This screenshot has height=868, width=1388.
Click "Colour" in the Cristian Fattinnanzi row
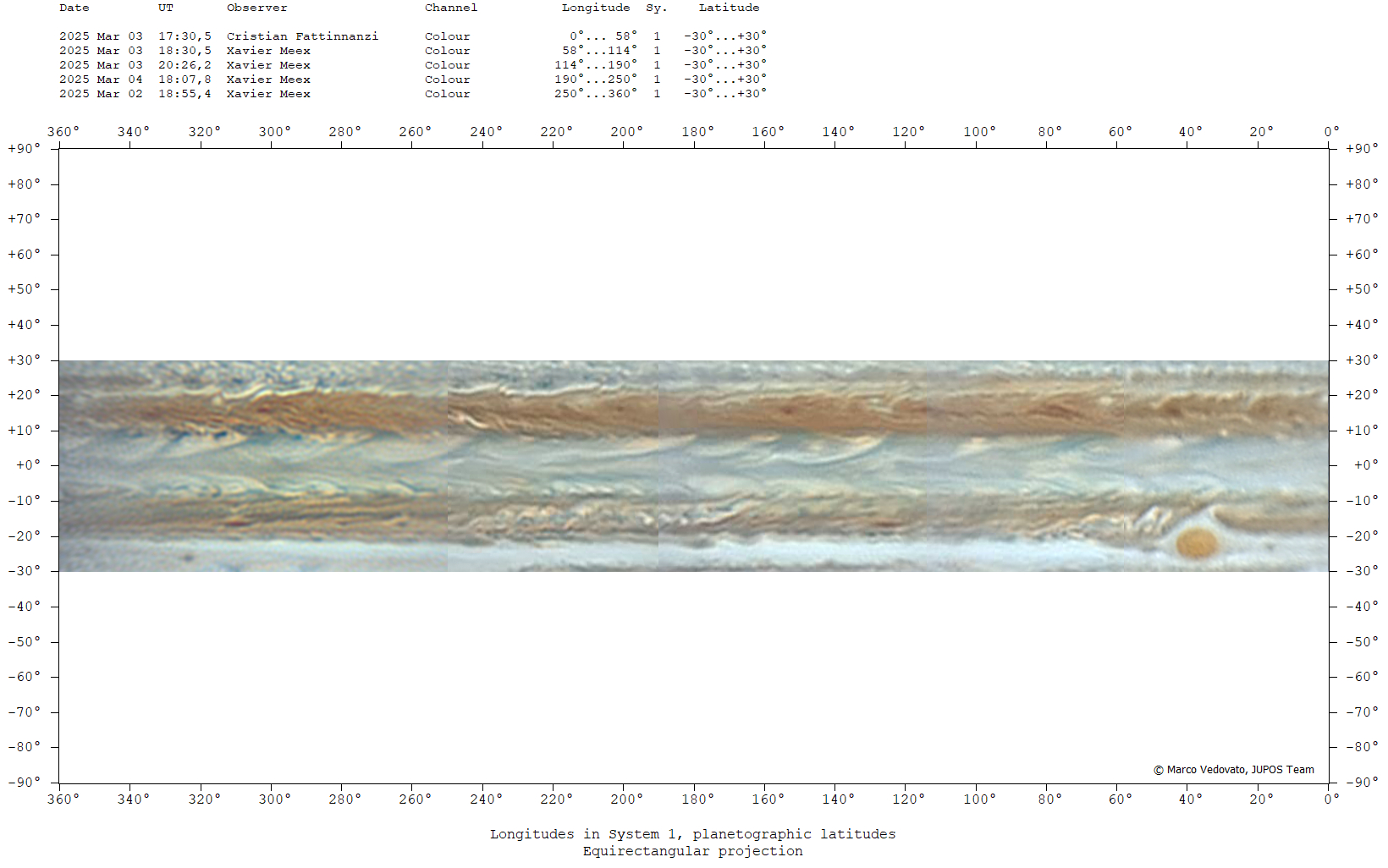coord(447,36)
